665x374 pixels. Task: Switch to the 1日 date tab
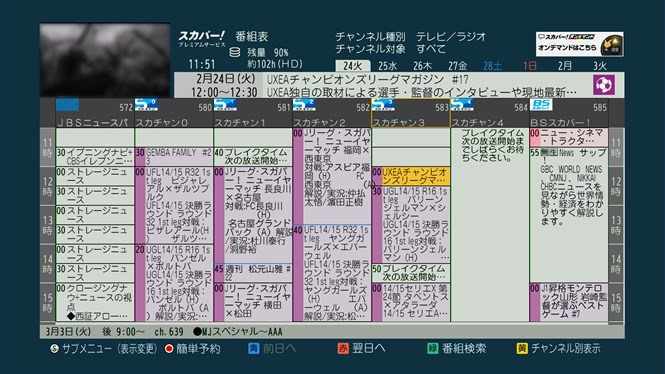click(x=529, y=66)
